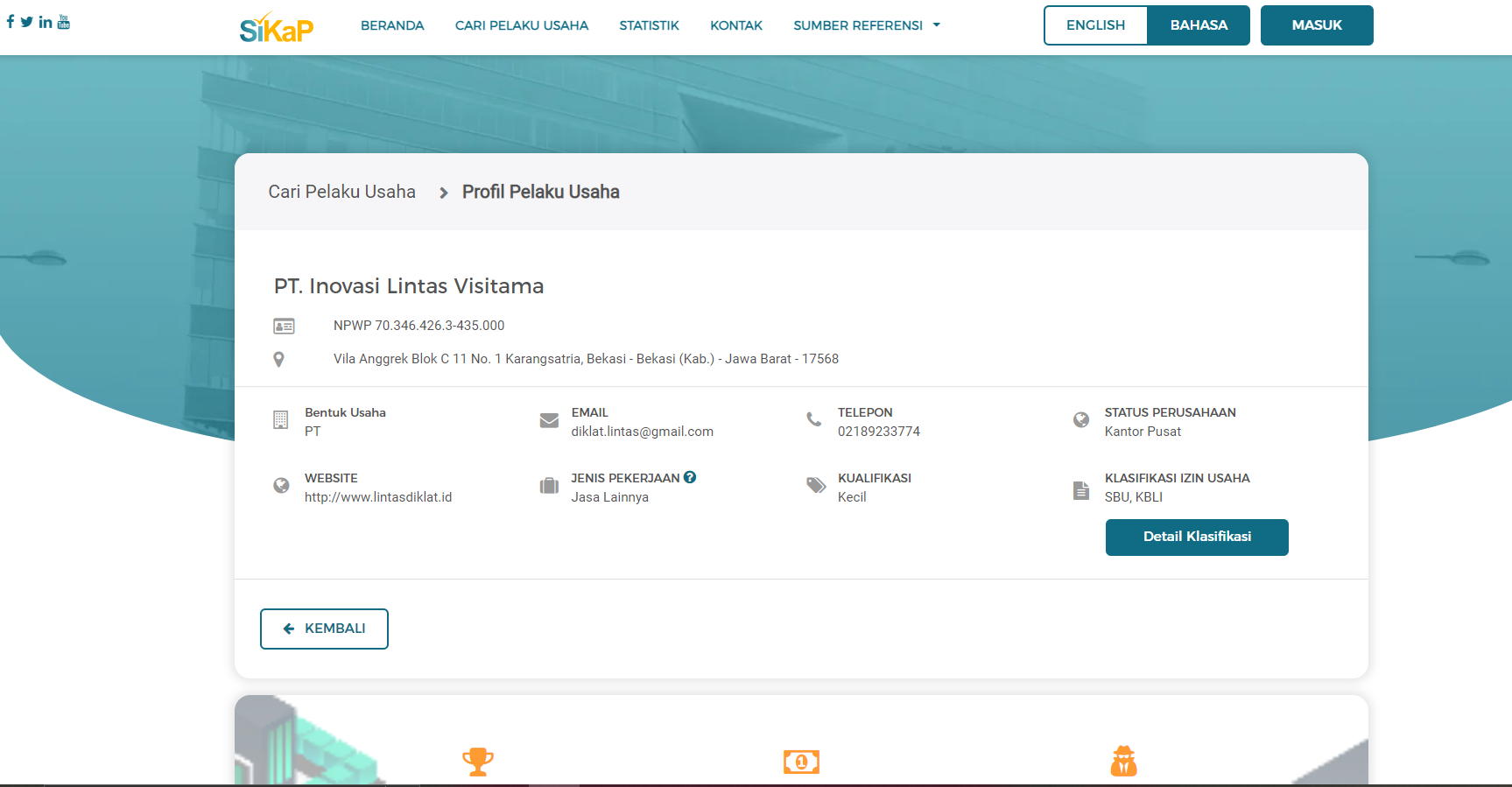Click the STATUS PERUSAHAAN globe icon
The height and width of the screenshot is (787, 1512).
pyautogui.click(x=1081, y=420)
